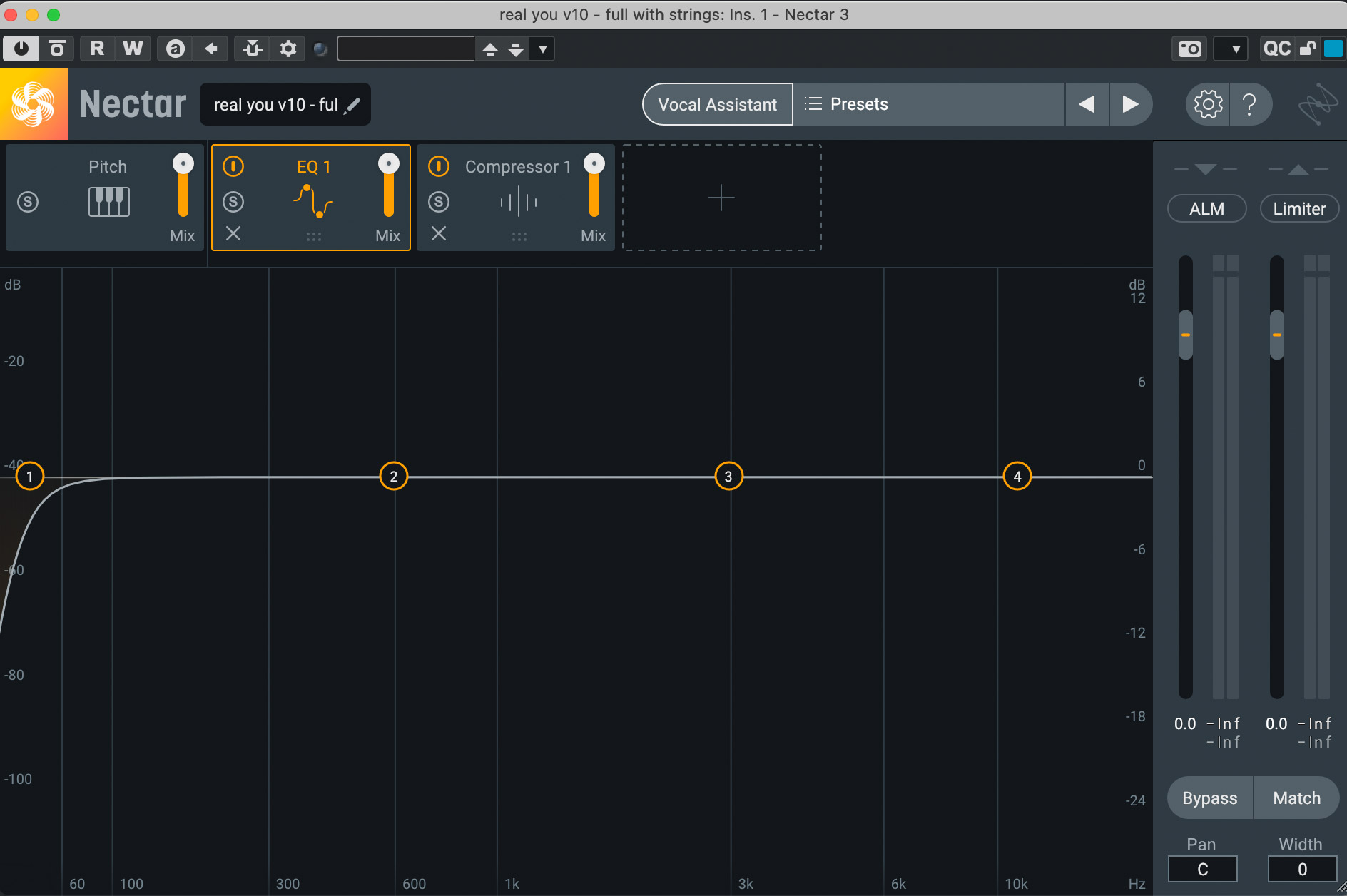Toggle Compressor 1 module power
1347x896 pixels.
tap(439, 166)
